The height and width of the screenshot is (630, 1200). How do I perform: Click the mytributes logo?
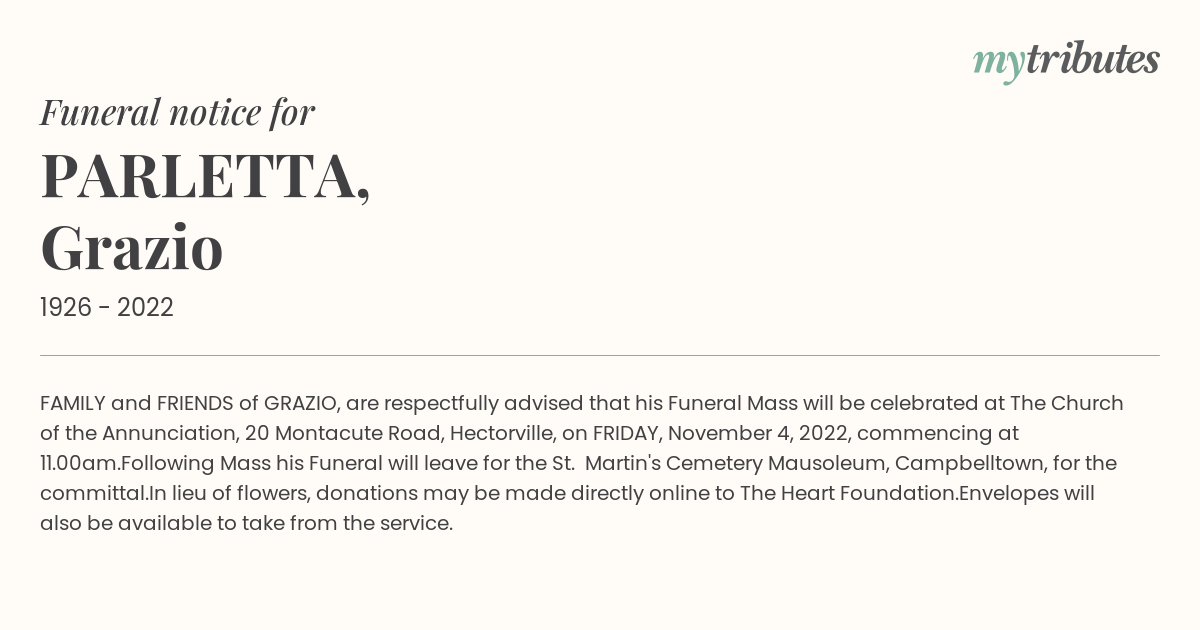click(1066, 62)
